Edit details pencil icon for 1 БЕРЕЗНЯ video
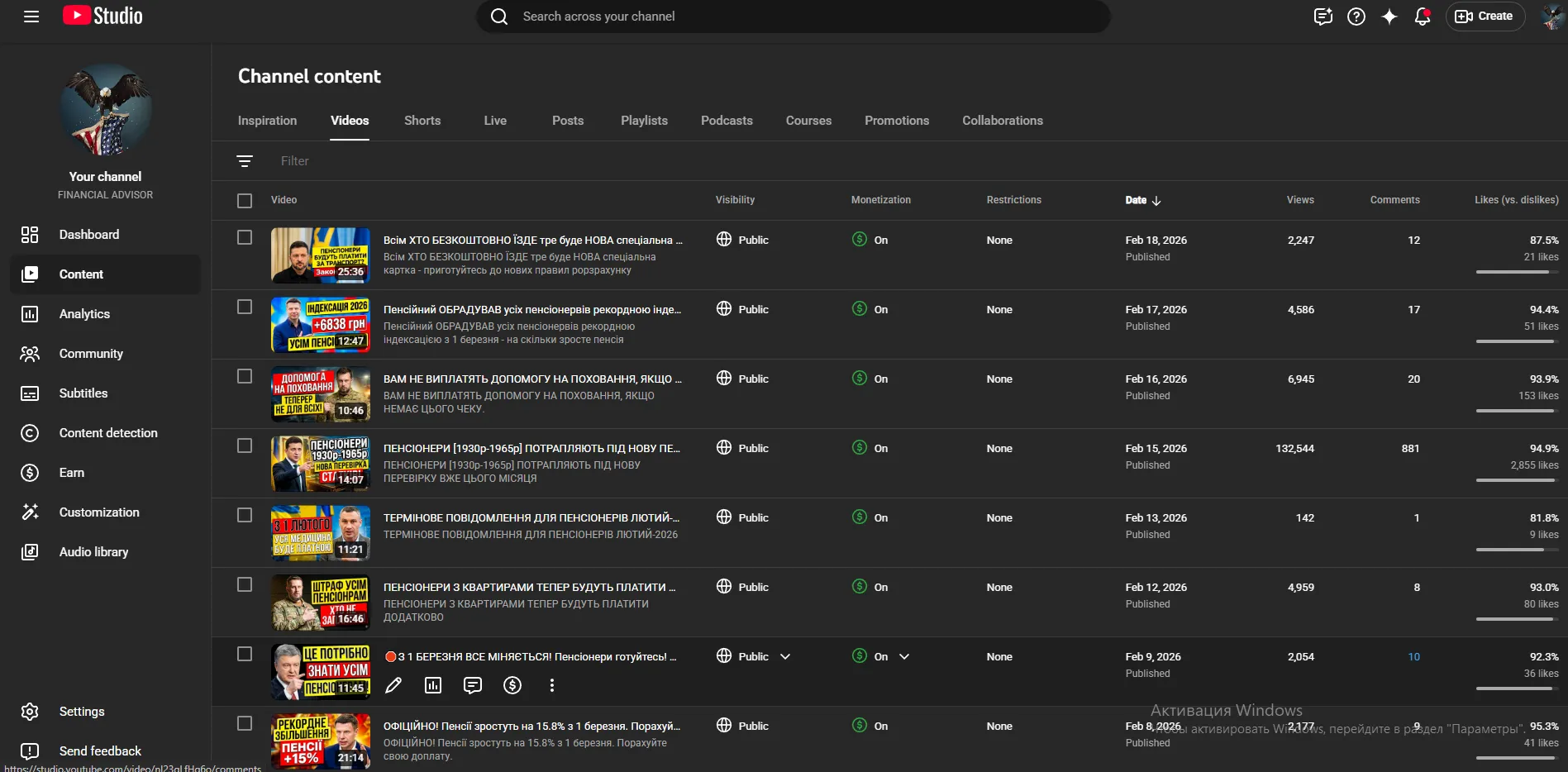This screenshot has width=1568, height=772. [393, 685]
